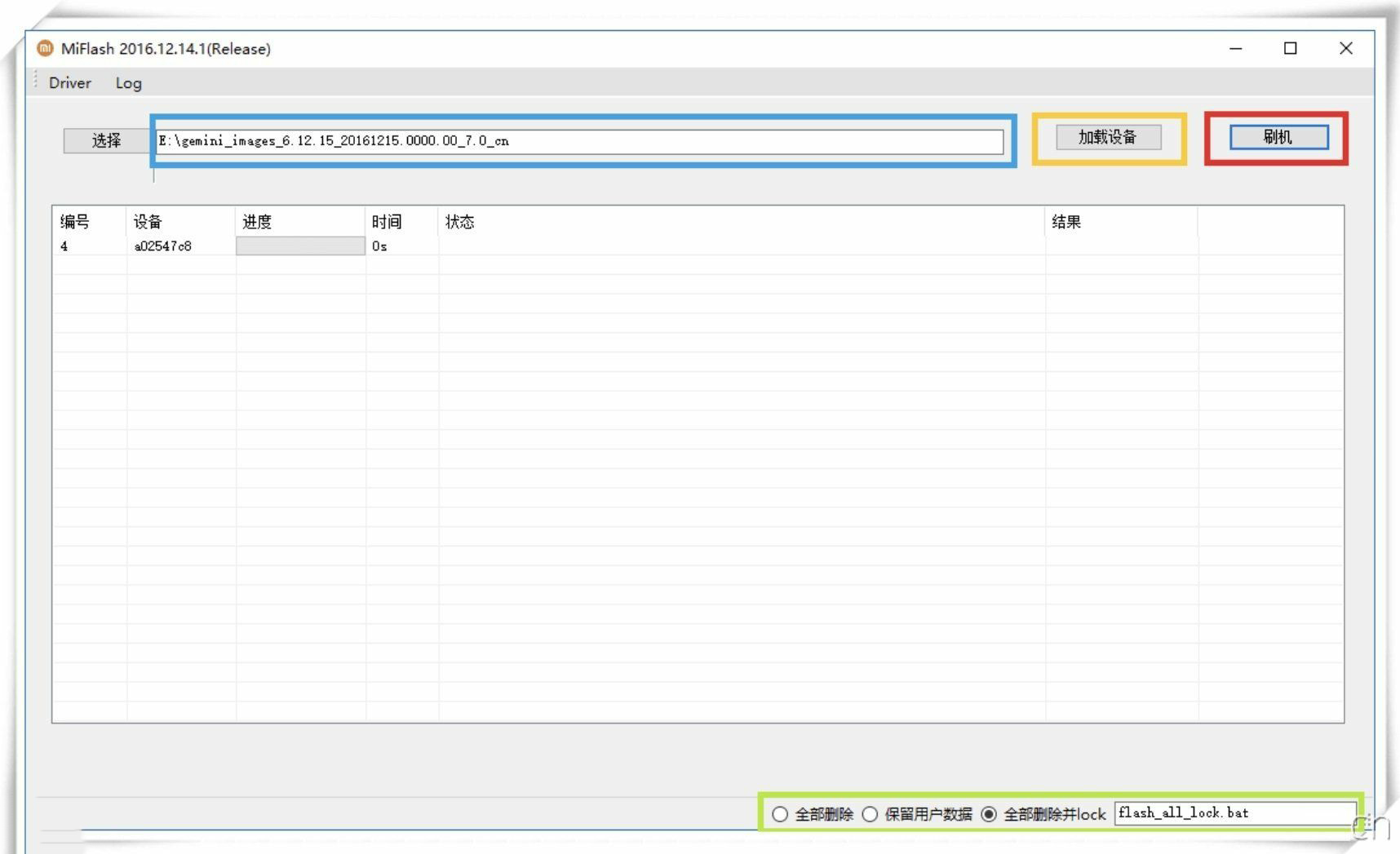Start flashing with the 刷机 button
1400x854 pixels.
pos(1278,137)
